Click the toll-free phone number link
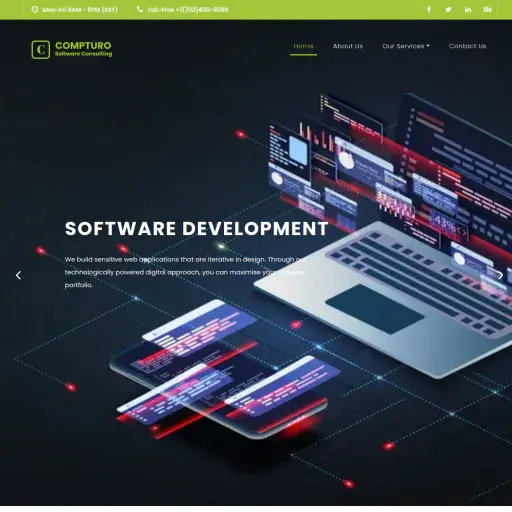 [188, 10]
